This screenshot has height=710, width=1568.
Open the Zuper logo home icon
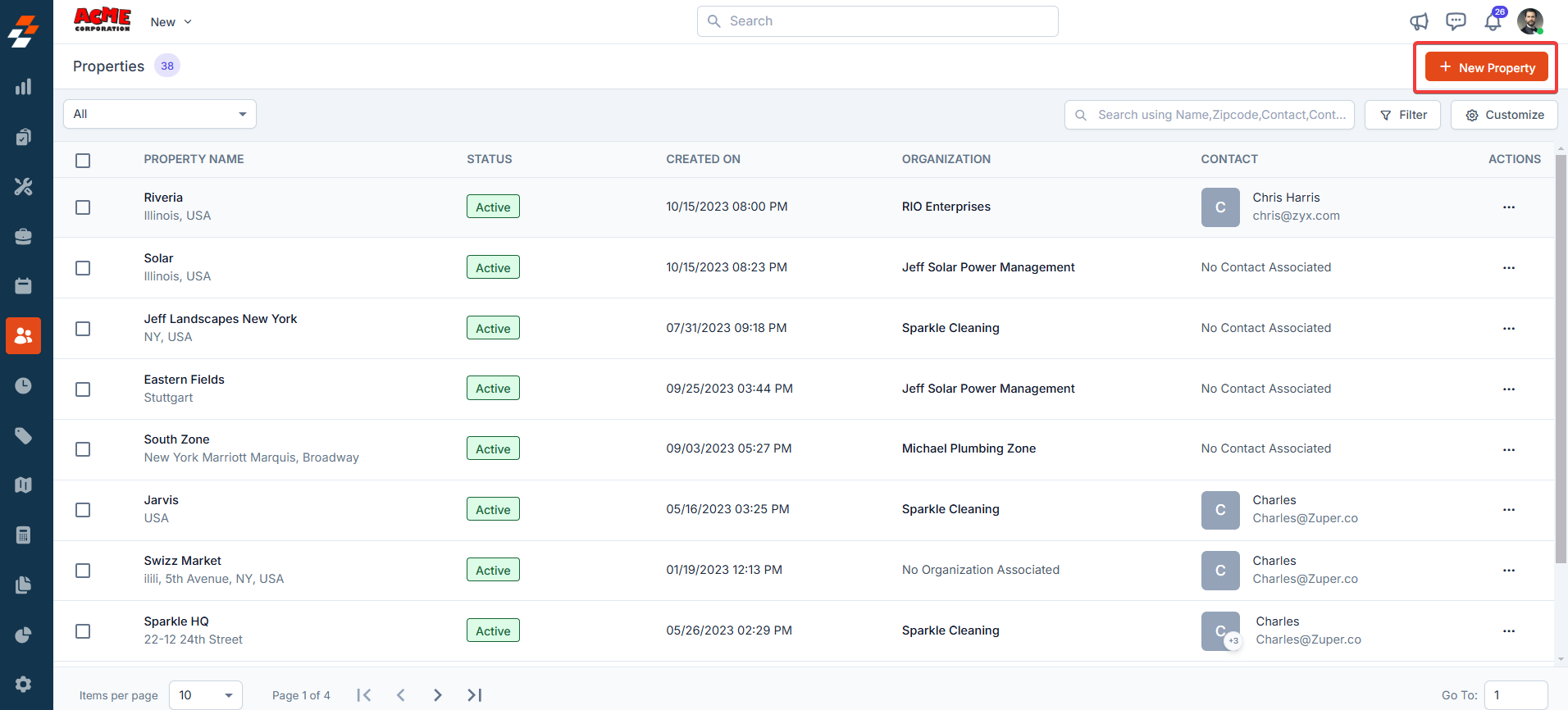tap(23, 31)
